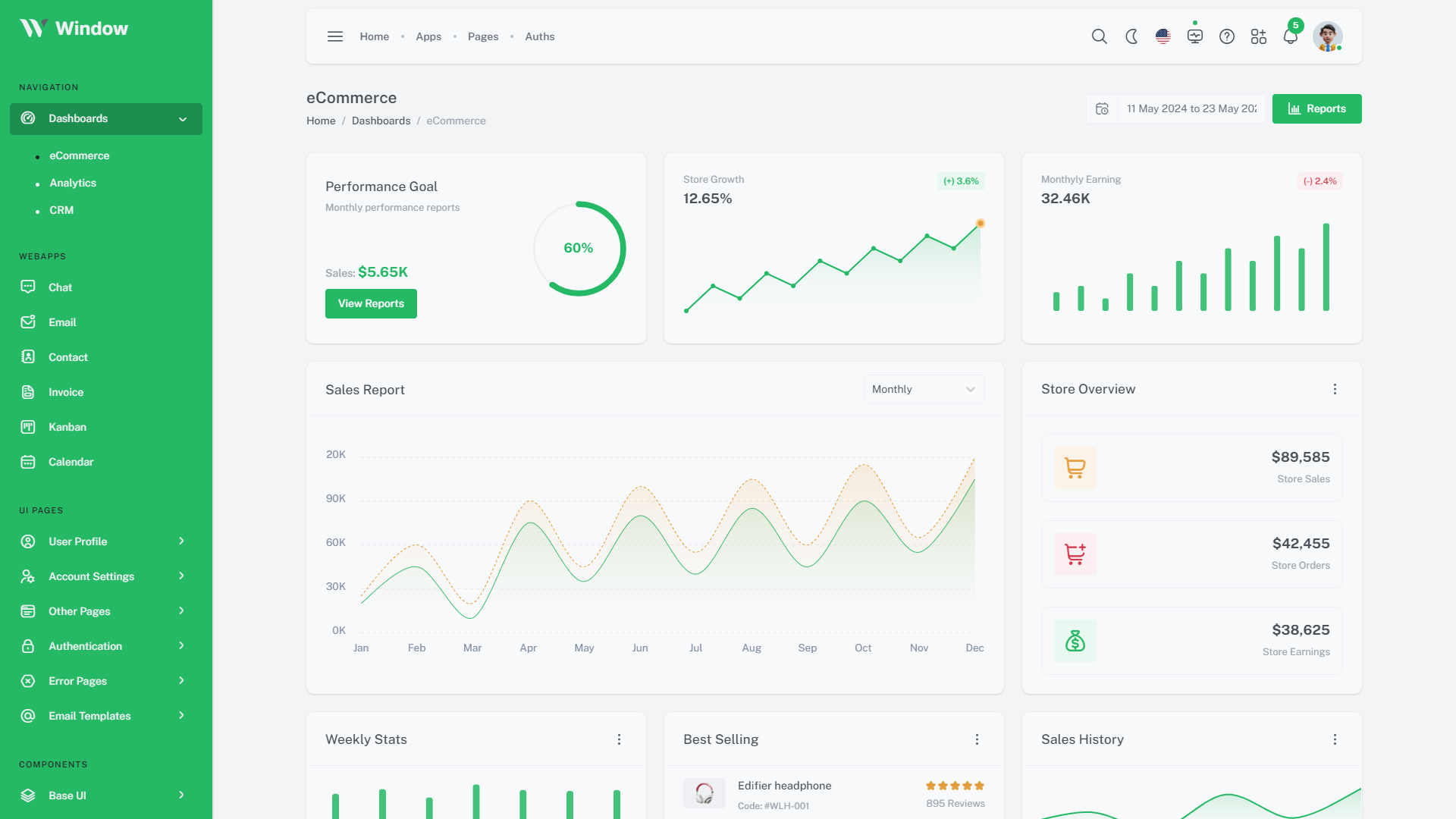Viewport: 1456px width, 819px height.
Task: Click the green Reports button
Action: point(1316,108)
